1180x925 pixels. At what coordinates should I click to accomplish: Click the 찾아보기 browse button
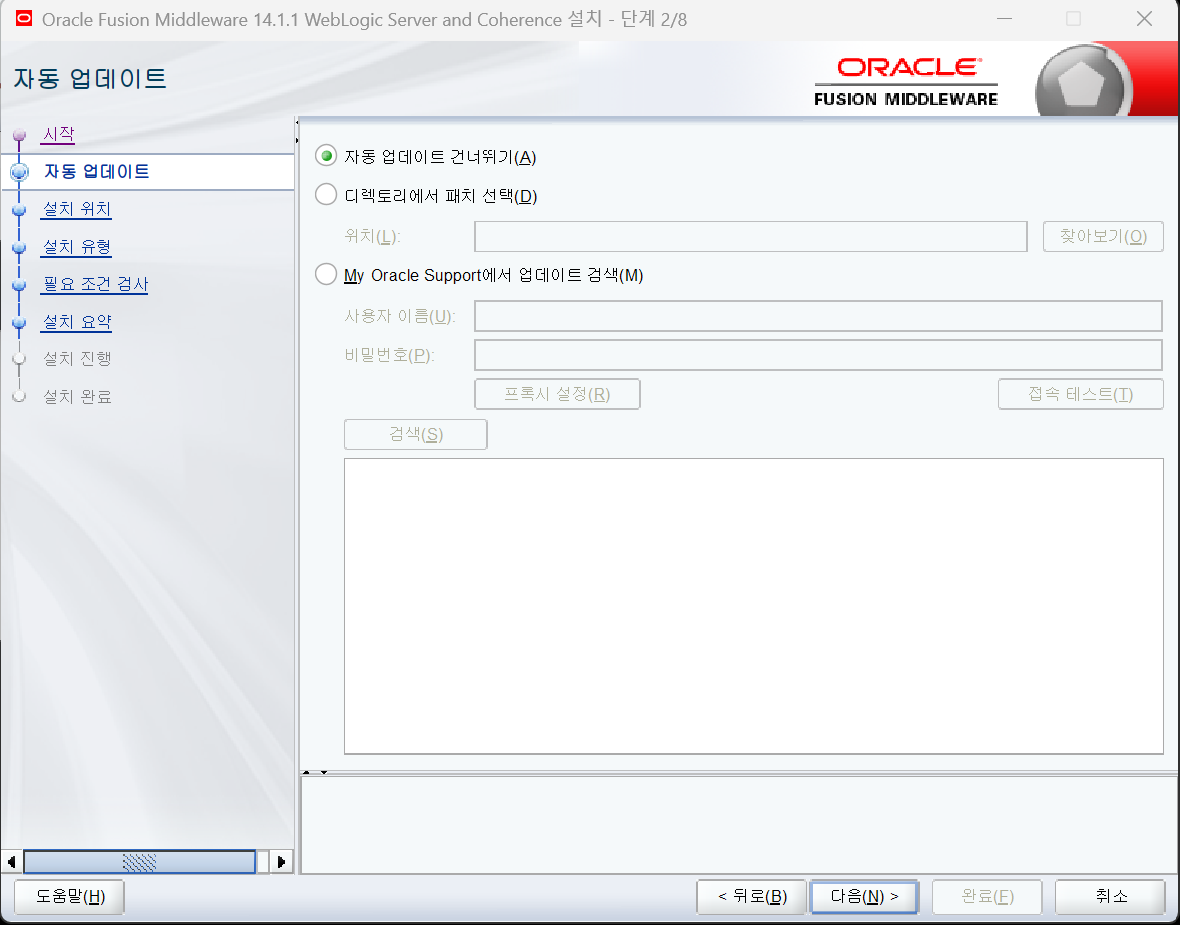1103,236
